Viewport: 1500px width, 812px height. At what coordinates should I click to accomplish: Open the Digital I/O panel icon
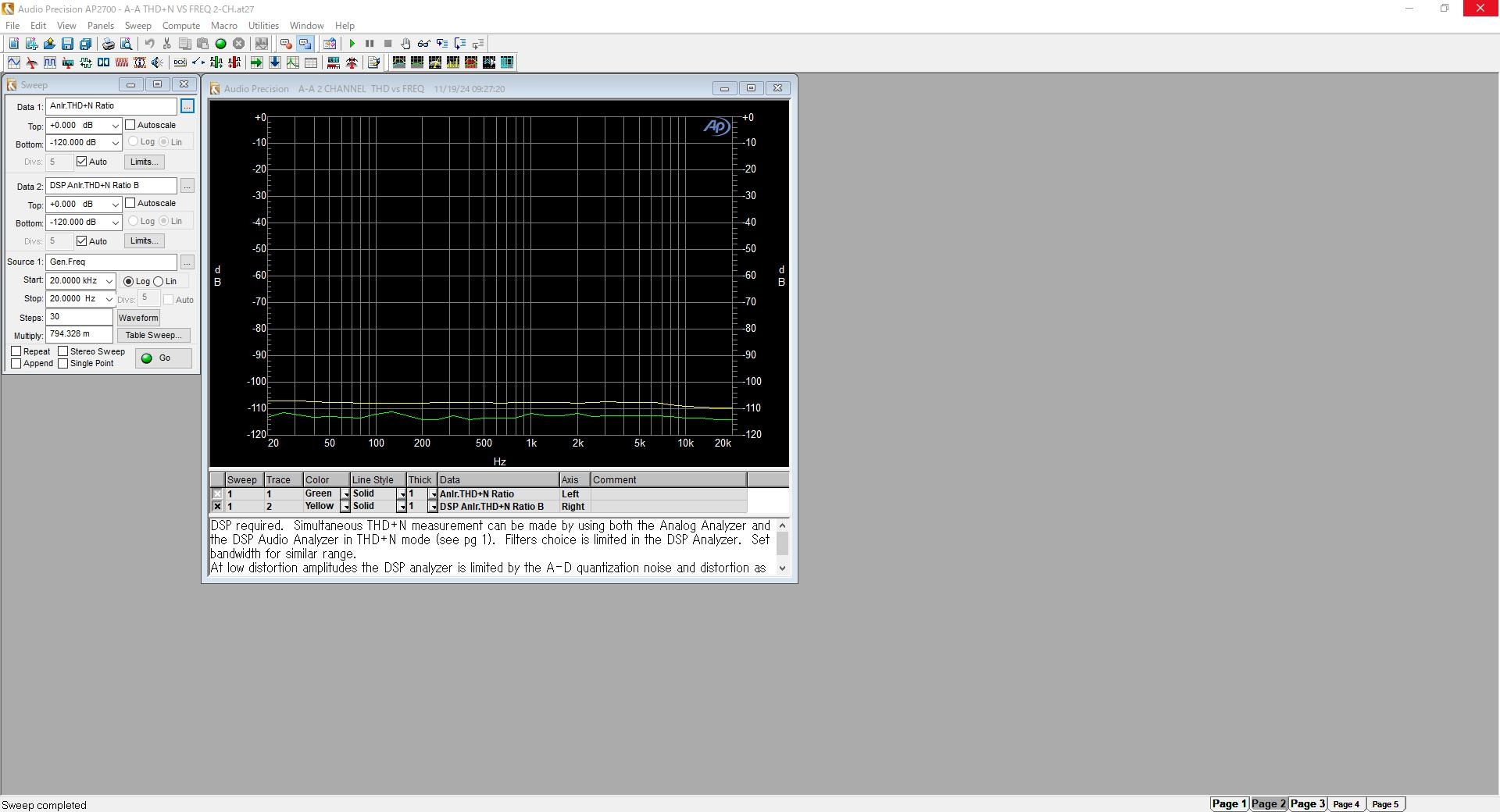[85, 62]
